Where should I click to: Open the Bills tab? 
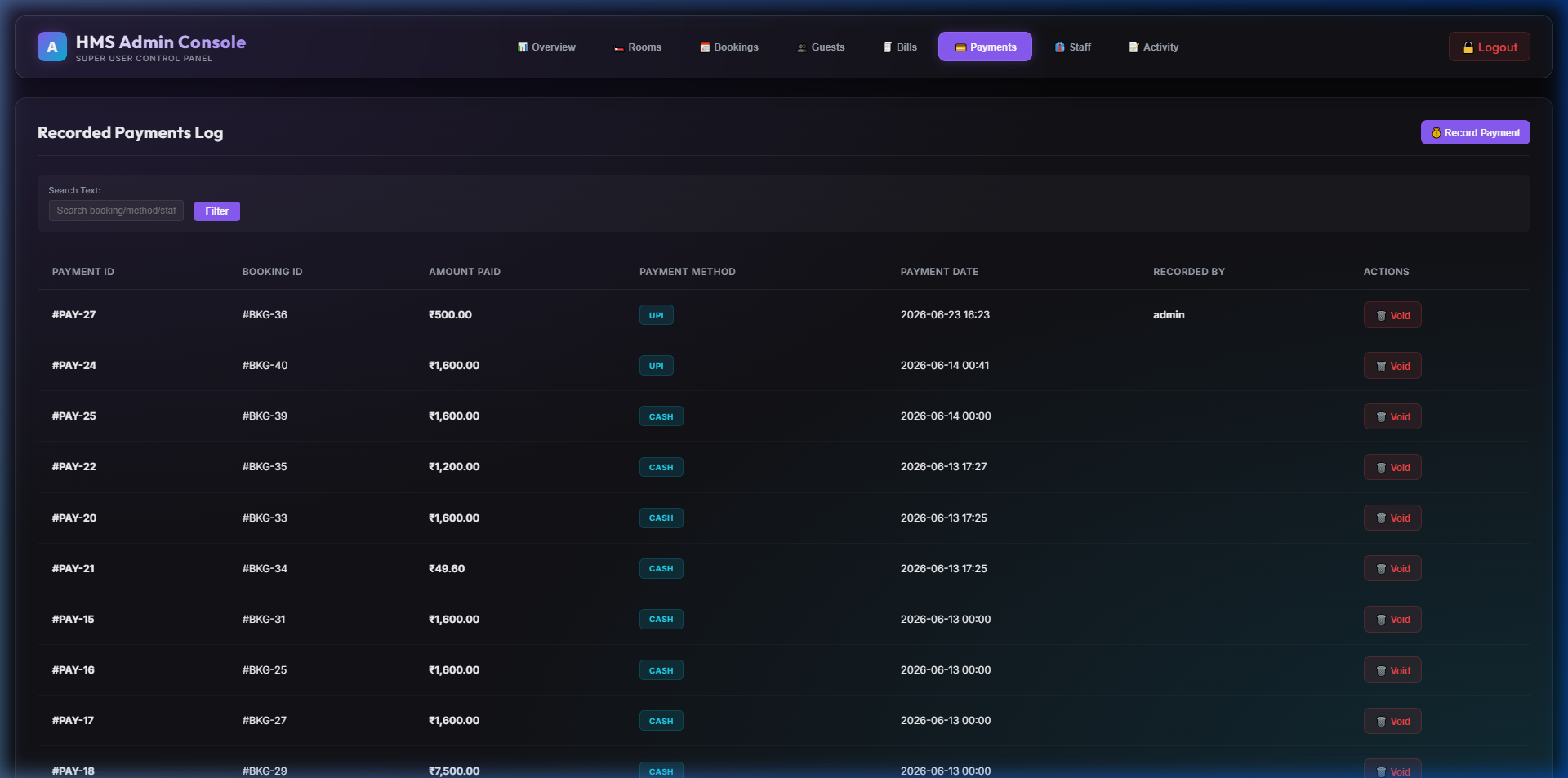[x=900, y=47]
